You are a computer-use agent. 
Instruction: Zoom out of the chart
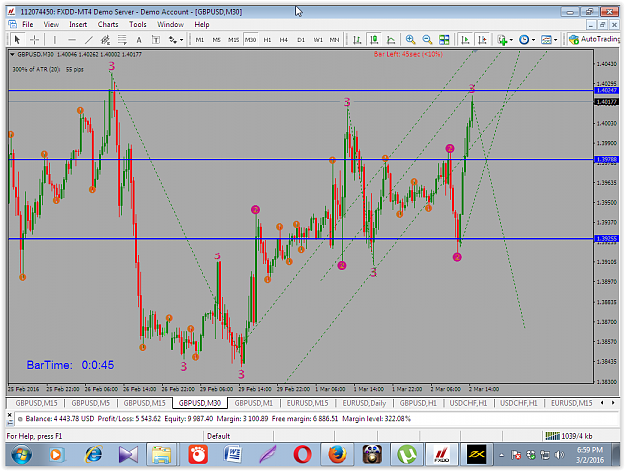(x=427, y=39)
